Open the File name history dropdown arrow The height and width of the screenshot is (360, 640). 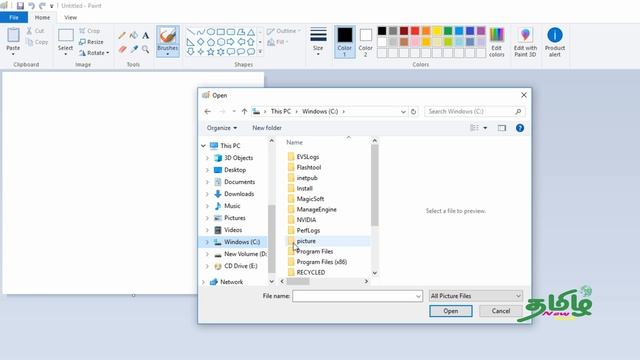tap(418, 296)
